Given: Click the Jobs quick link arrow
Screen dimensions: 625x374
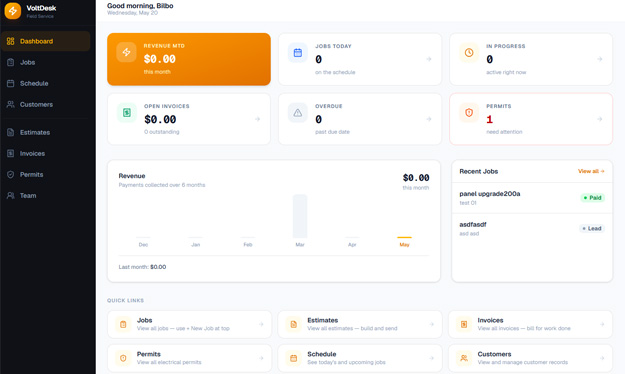Looking at the screenshot, I should pos(261,324).
